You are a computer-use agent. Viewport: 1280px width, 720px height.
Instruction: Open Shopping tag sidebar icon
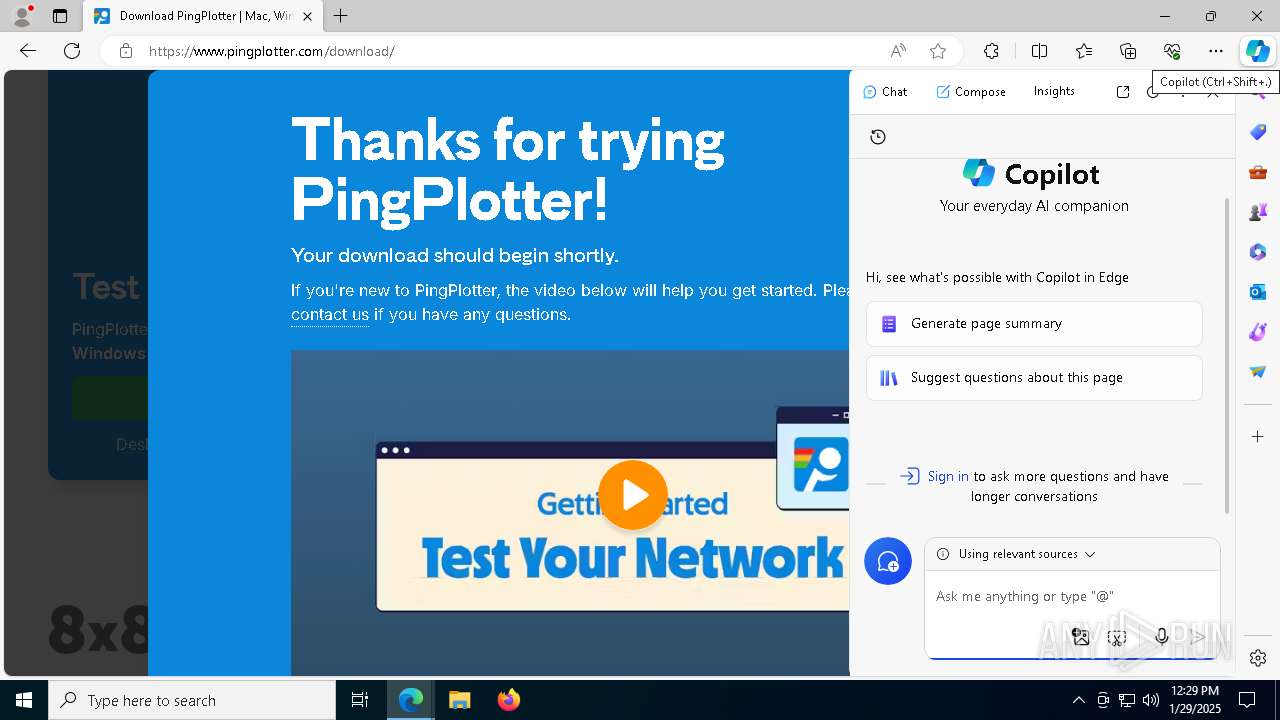coord(1258,132)
